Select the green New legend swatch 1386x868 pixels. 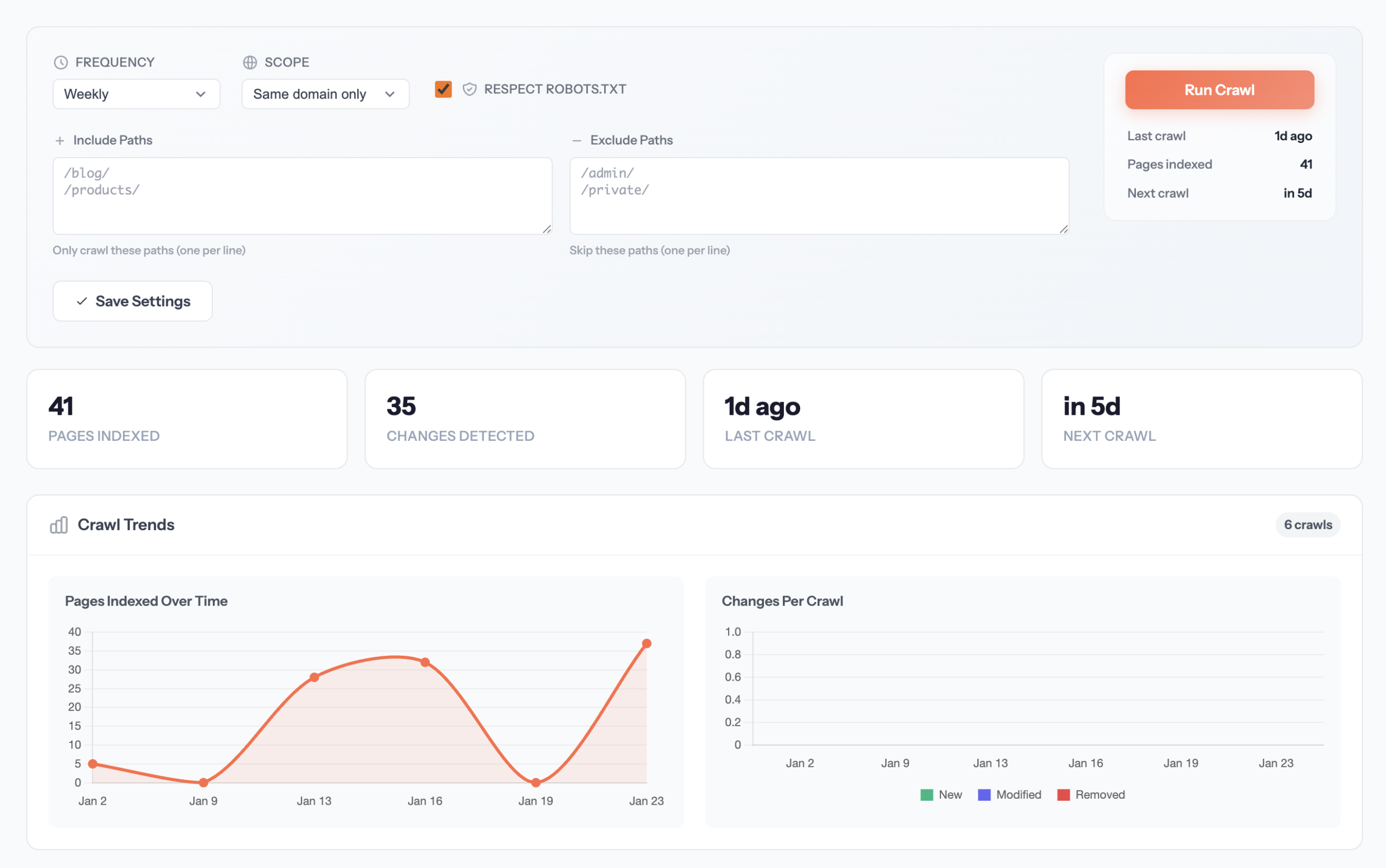tap(926, 794)
